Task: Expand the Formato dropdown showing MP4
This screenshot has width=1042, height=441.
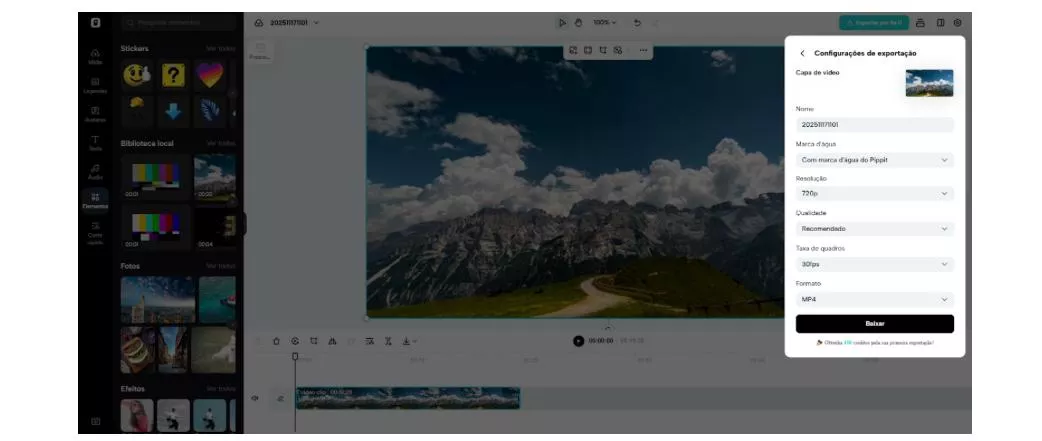Action: (x=874, y=299)
